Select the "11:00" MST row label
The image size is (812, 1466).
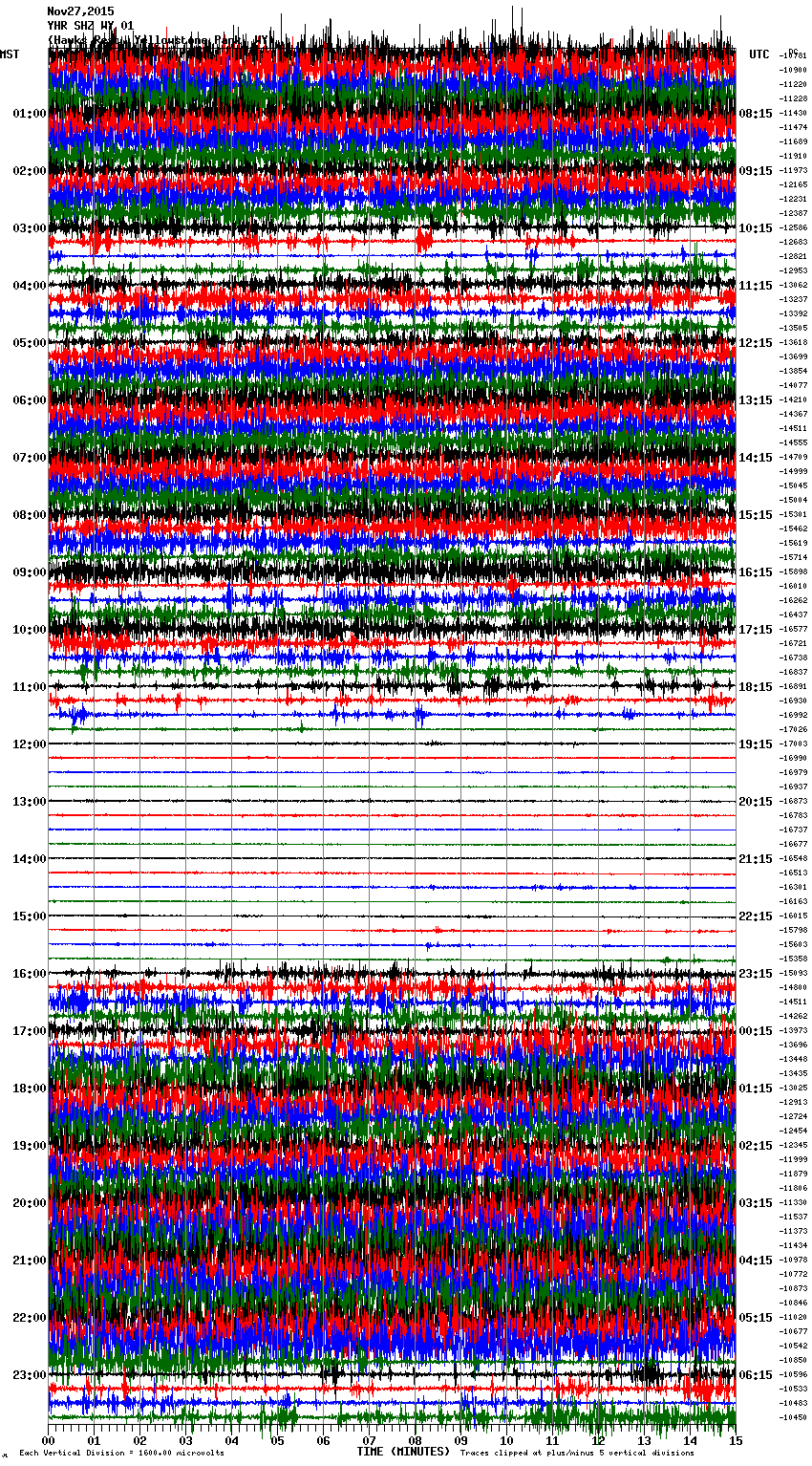click(30, 687)
